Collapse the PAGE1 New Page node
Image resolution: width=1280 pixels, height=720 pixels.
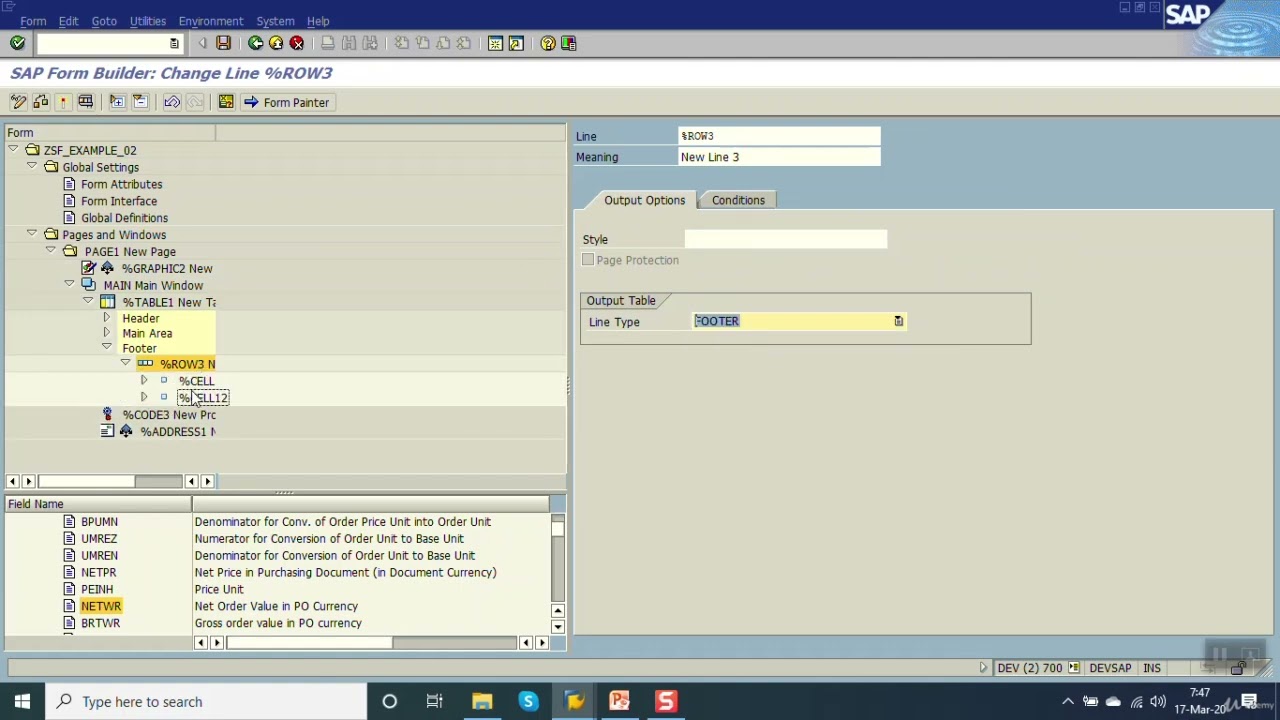[50, 251]
